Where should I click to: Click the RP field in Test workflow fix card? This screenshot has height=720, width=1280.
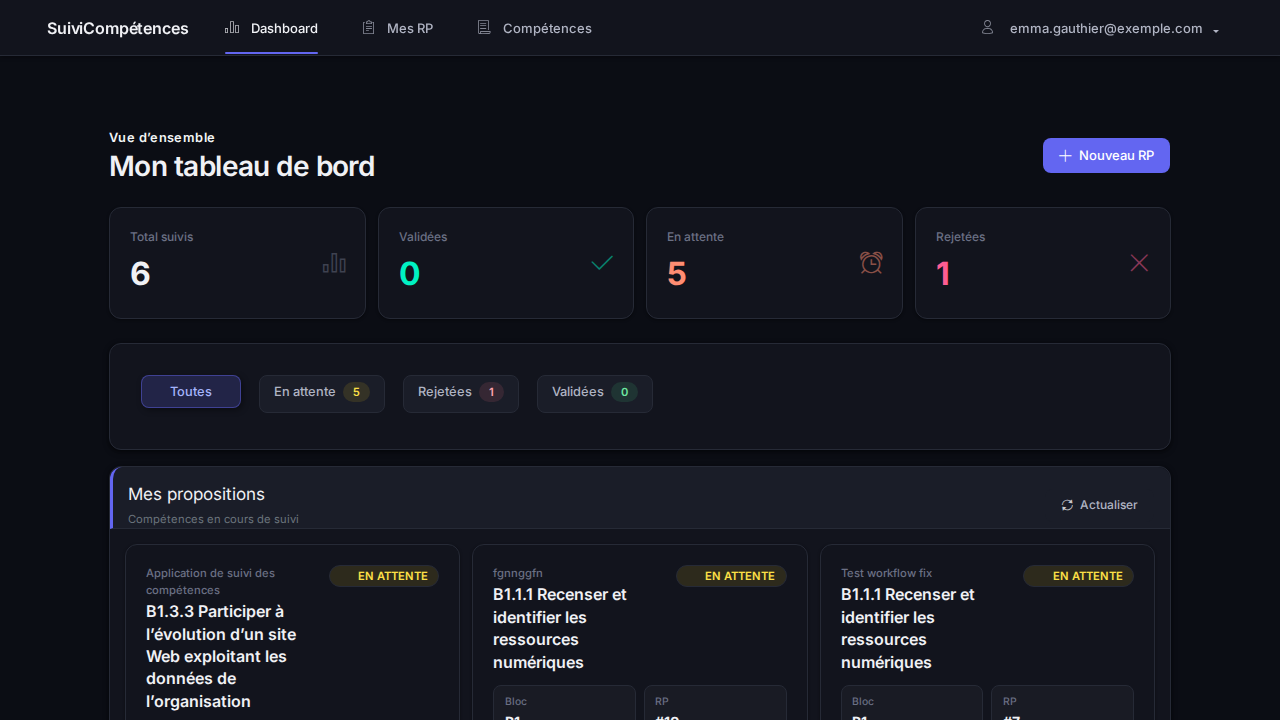coord(1062,703)
